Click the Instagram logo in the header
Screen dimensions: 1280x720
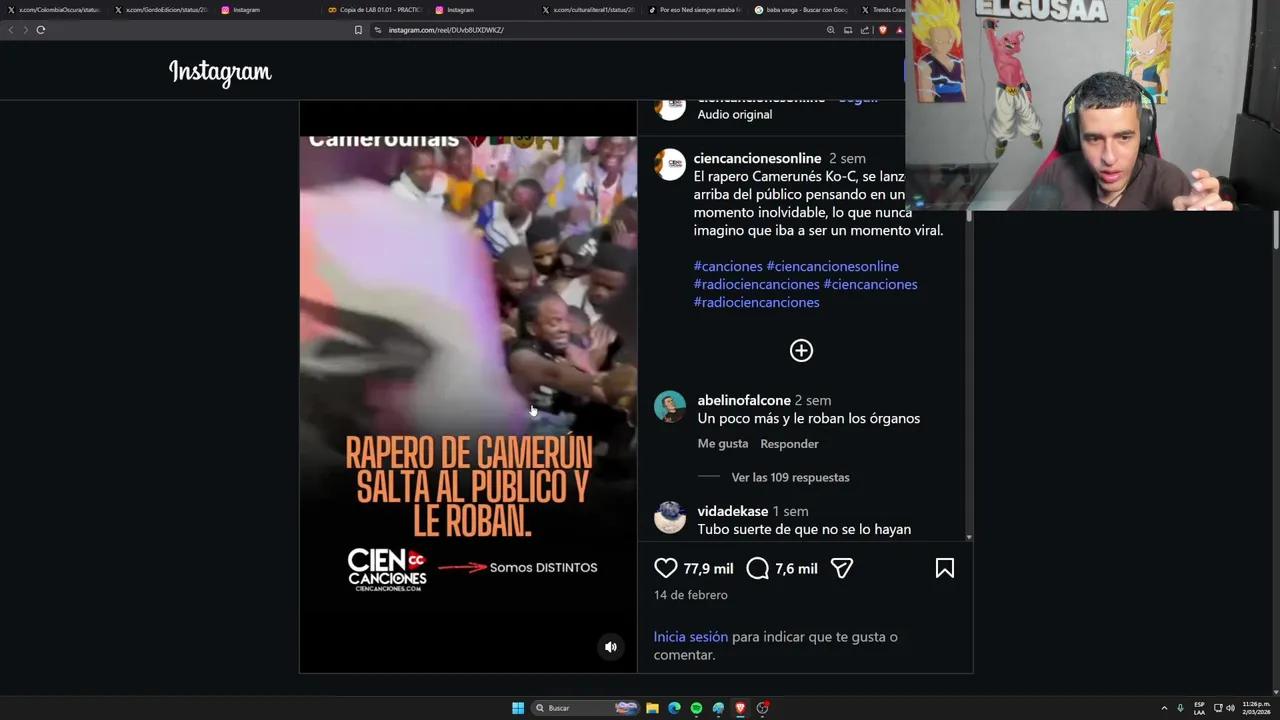point(220,72)
